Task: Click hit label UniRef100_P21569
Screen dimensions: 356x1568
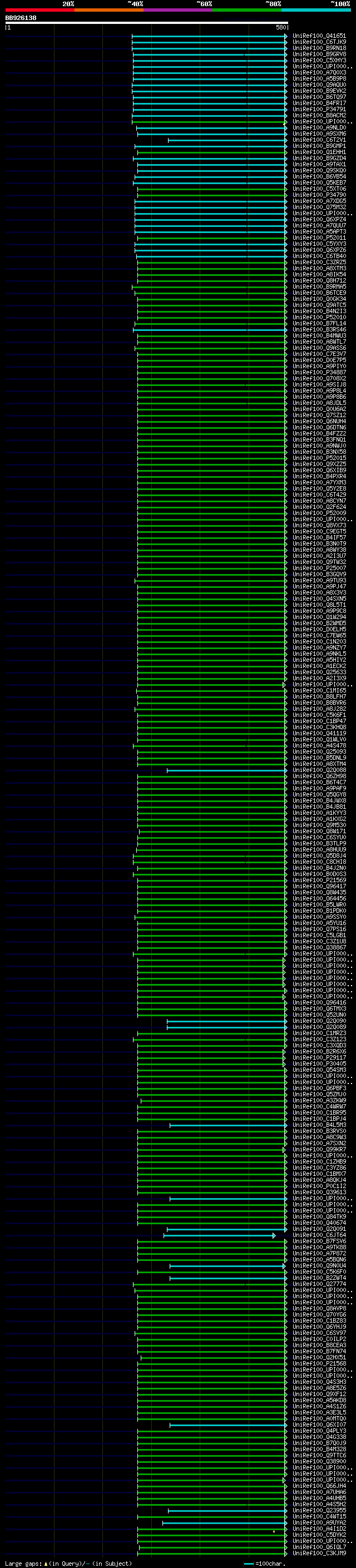Action: (319, 880)
